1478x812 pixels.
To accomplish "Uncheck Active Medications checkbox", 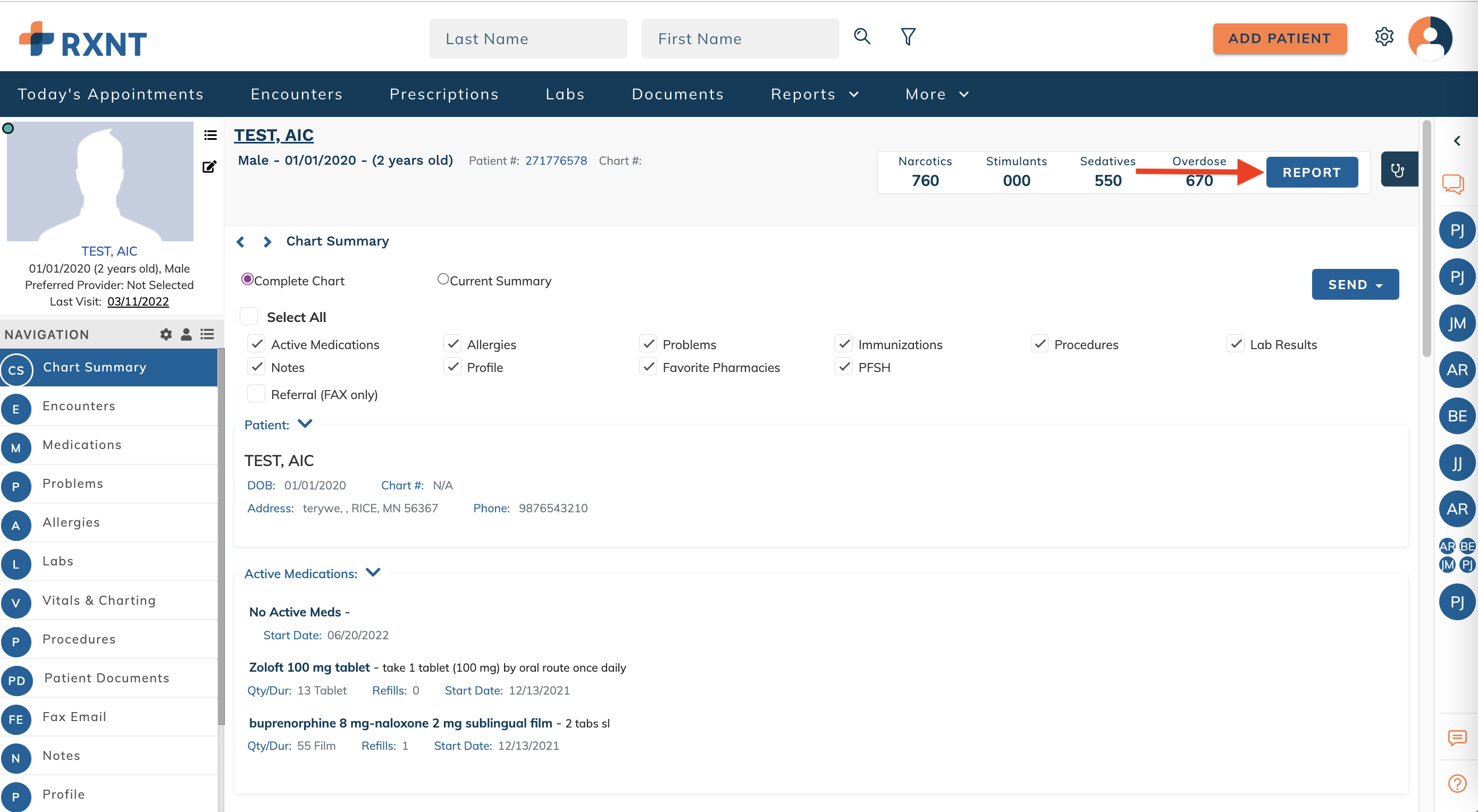I will click(257, 344).
